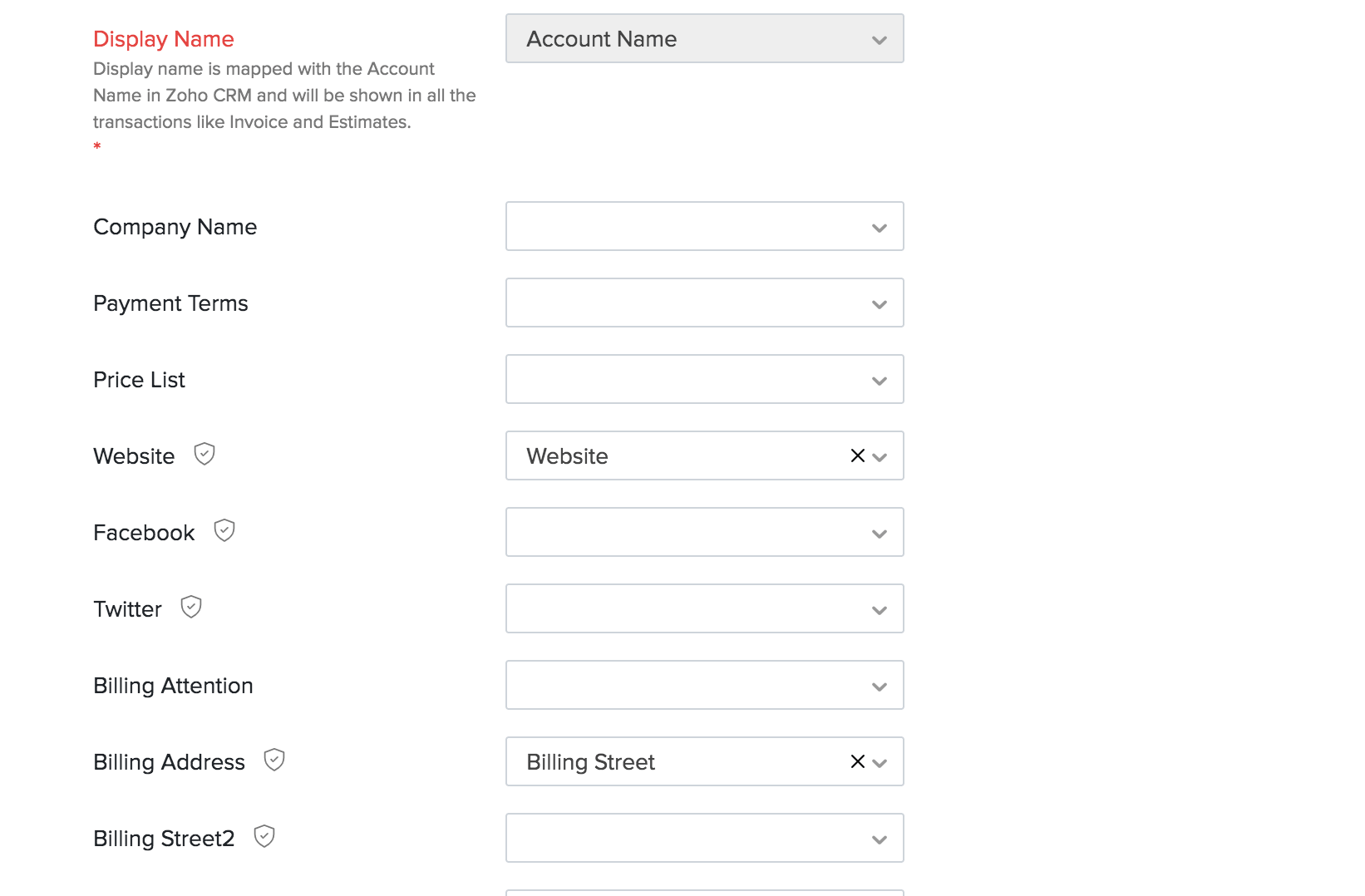1365x896 pixels.
Task: Expand the Billing Street2 dropdown
Action: (x=704, y=838)
